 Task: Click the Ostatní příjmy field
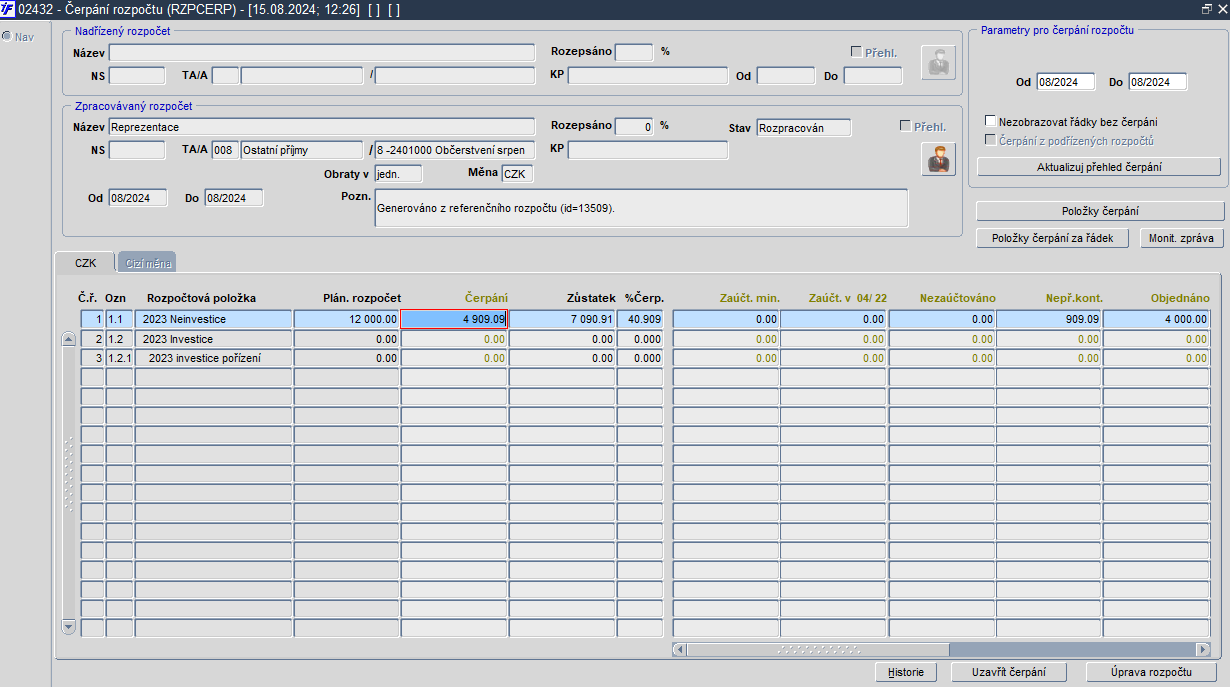click(x=301, y=150)
